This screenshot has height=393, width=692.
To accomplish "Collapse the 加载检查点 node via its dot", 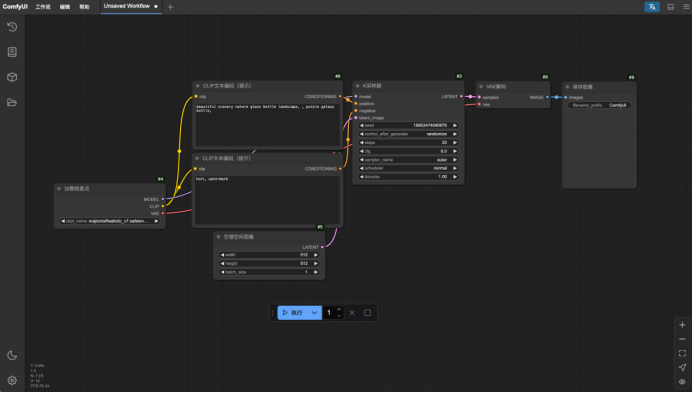I will [59, 189].
